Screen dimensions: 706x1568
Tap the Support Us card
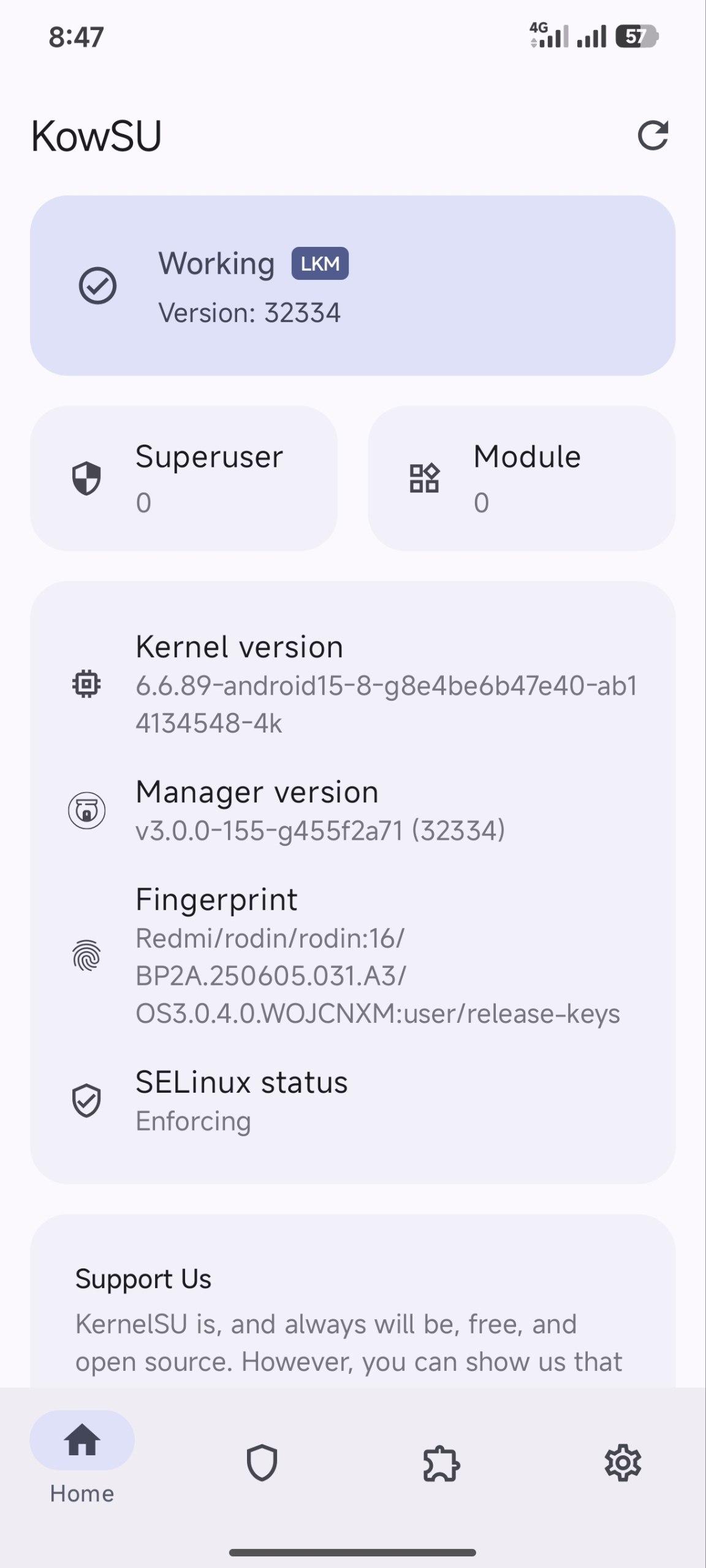353,1317
